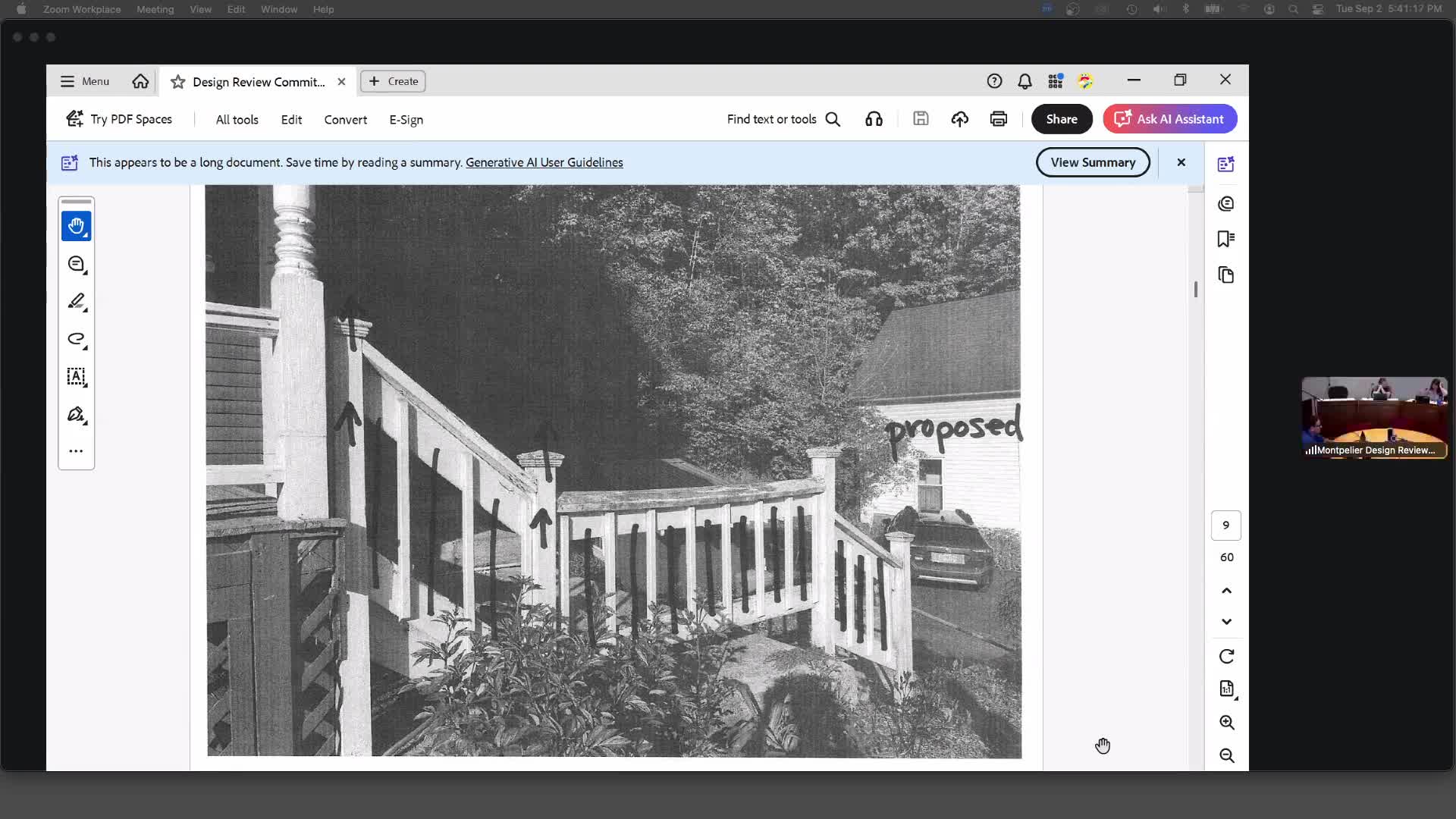Image resolution: width=1456 pixels, height=819 pixels.
Task: Click the Print document icon
Action: (x=998, y=119)
